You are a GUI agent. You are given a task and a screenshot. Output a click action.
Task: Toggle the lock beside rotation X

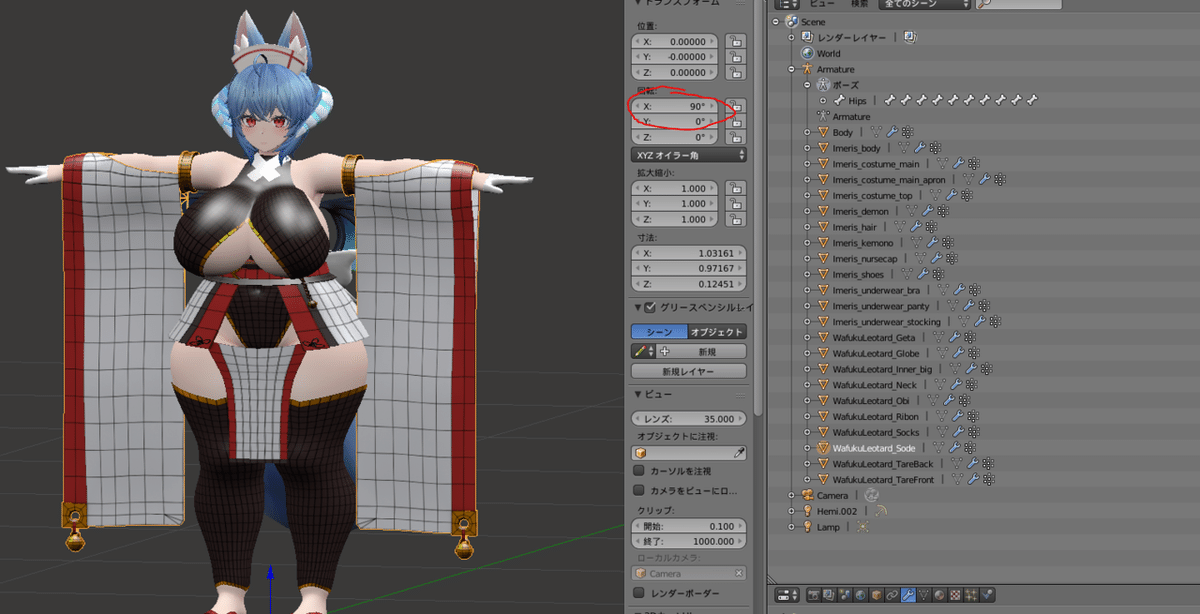pos(735,105)
